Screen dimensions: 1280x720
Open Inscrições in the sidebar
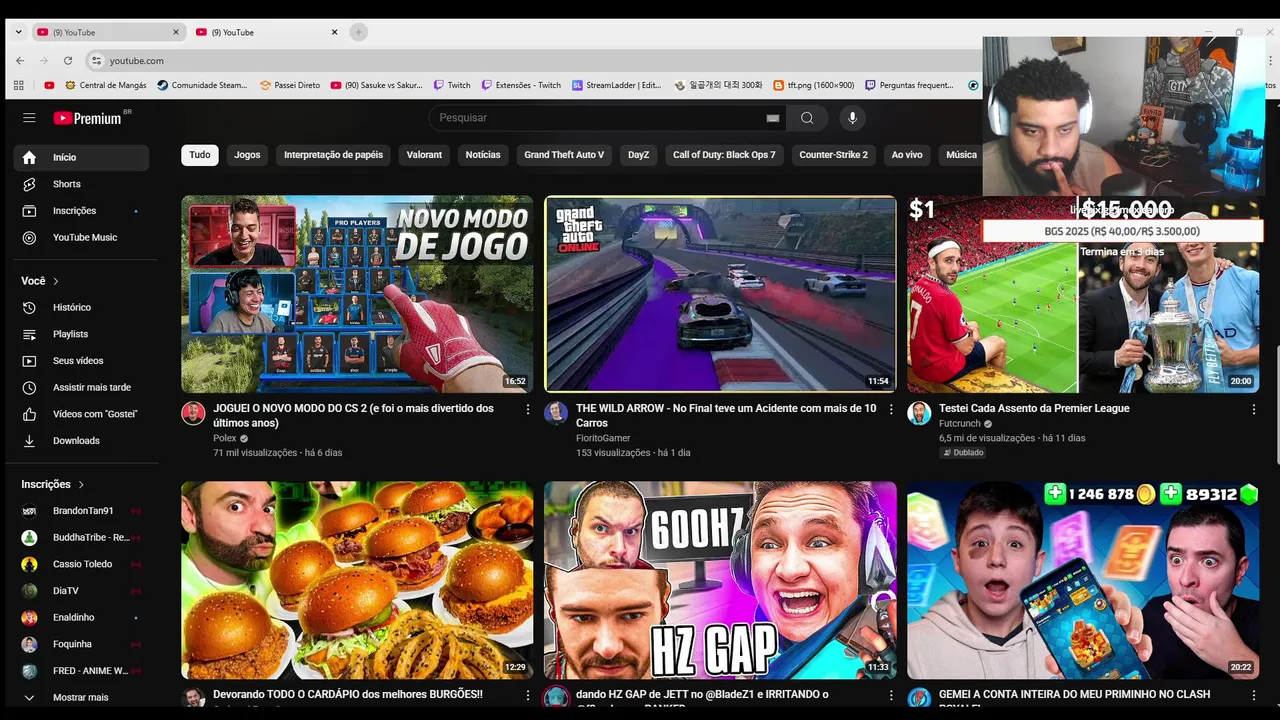click(x=81, y=211)
